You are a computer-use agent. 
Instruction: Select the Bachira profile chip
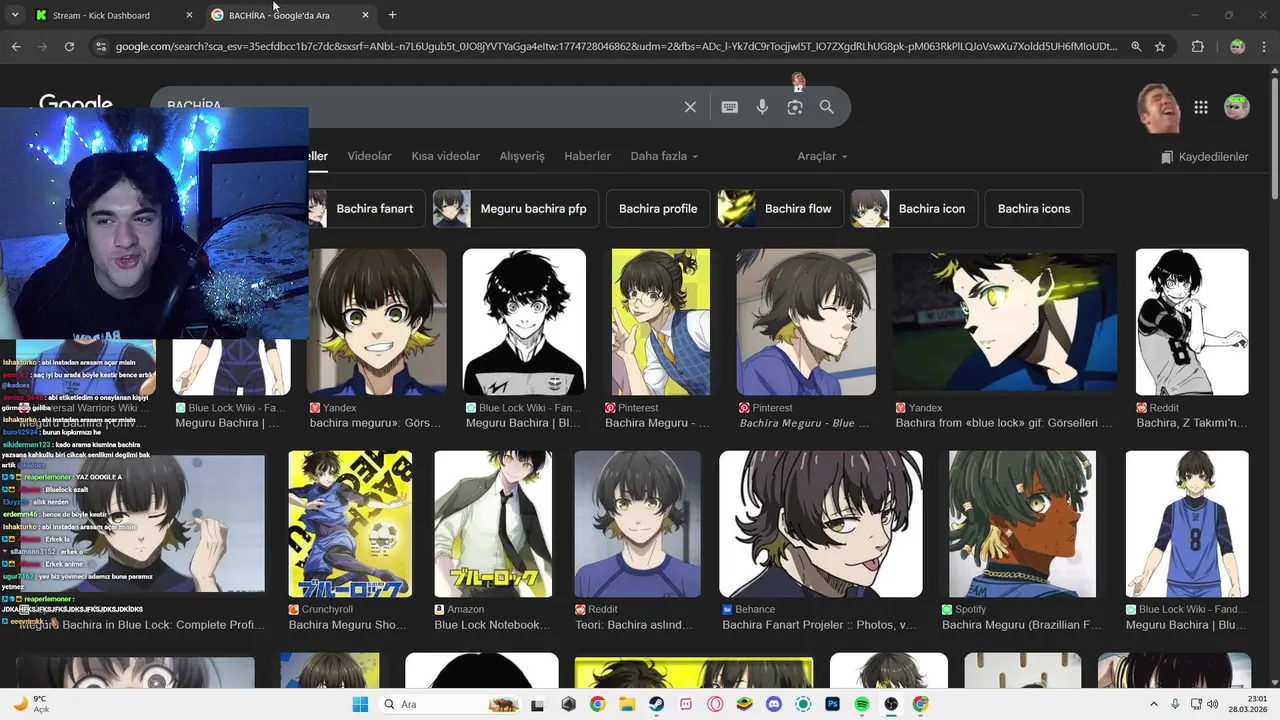coord(658,209)
